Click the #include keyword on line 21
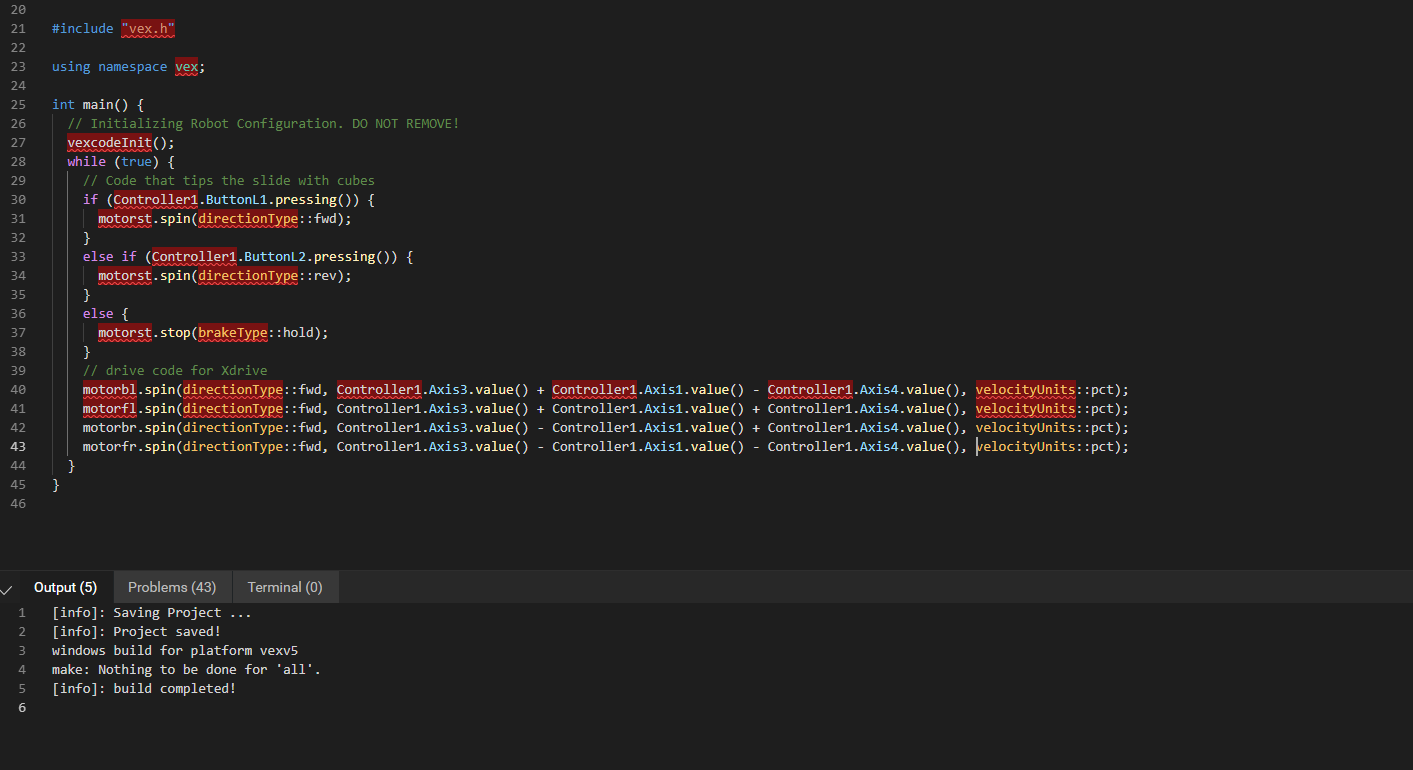The width and height of the screenshot is (1413, 770). (x=82, y=29)
